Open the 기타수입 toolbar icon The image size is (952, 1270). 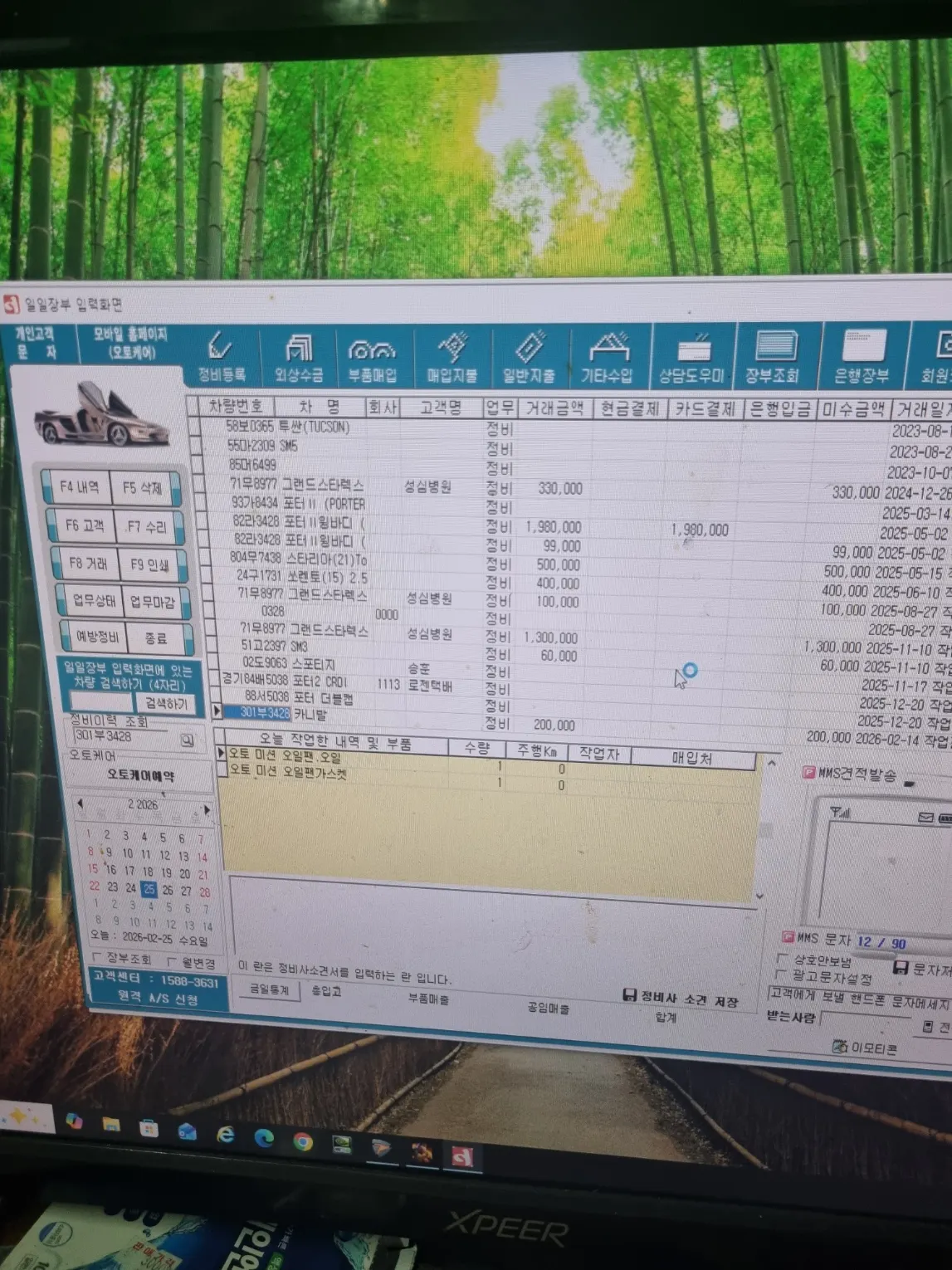607,360
